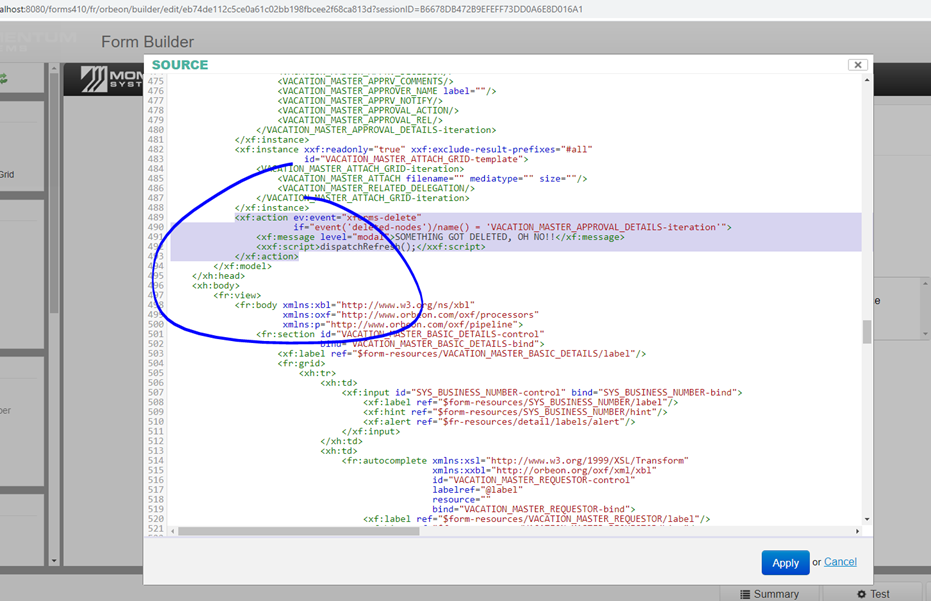Screen dimensions: 931x601
Task: Click the closing </xh:head> tag
Action: (x=218, y=276)
